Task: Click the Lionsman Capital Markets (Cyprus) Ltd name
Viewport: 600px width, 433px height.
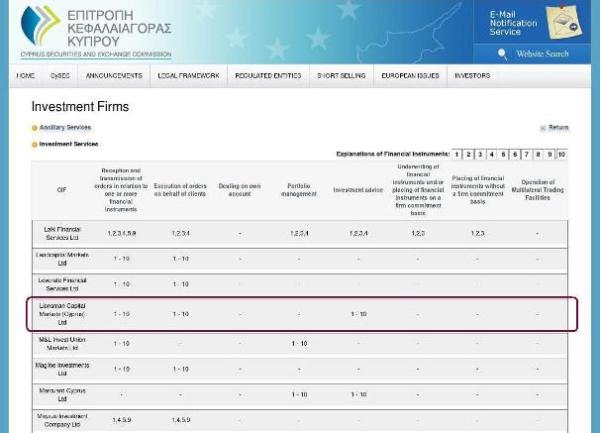Action: [62, 314]
